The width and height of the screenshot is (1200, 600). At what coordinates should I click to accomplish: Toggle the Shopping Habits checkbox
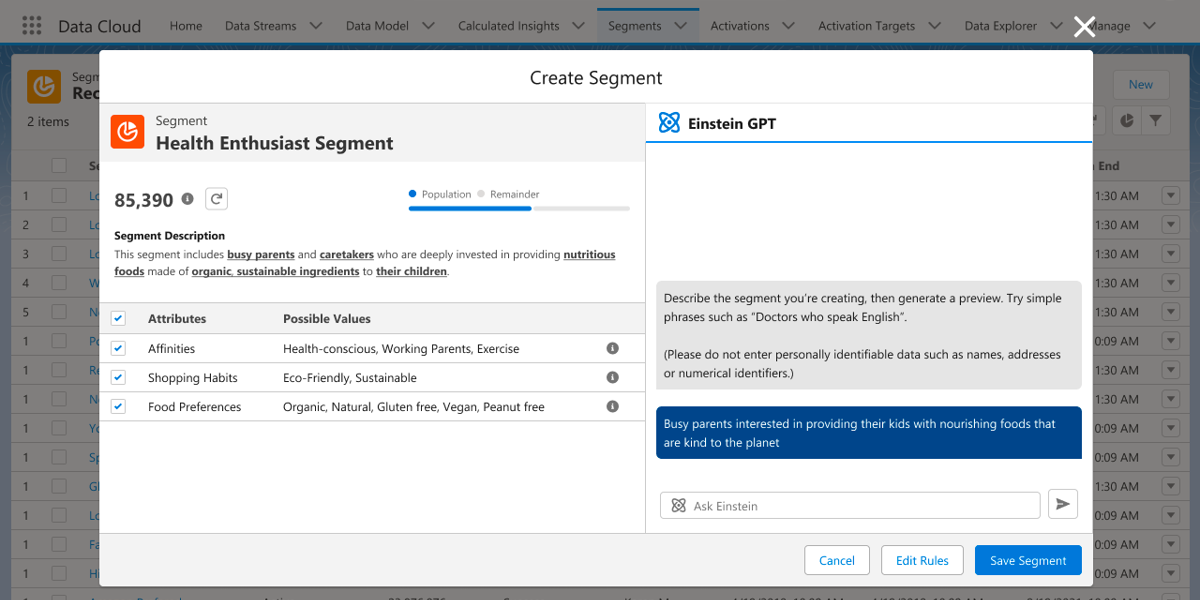point(118,378)
